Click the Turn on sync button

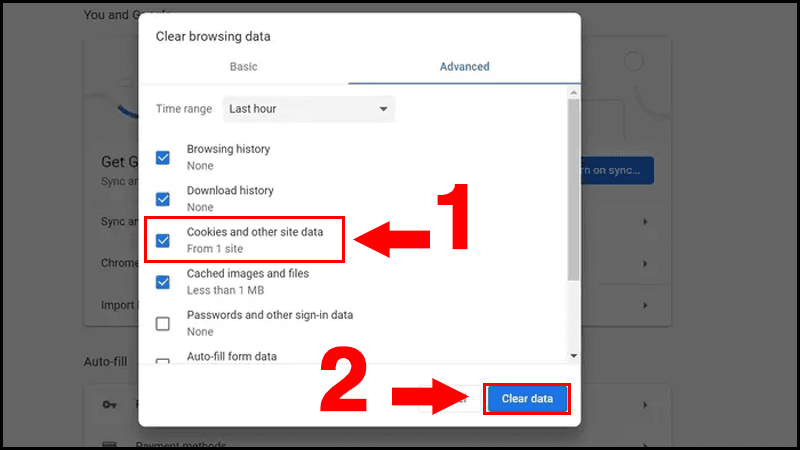(x=617, y=170)
